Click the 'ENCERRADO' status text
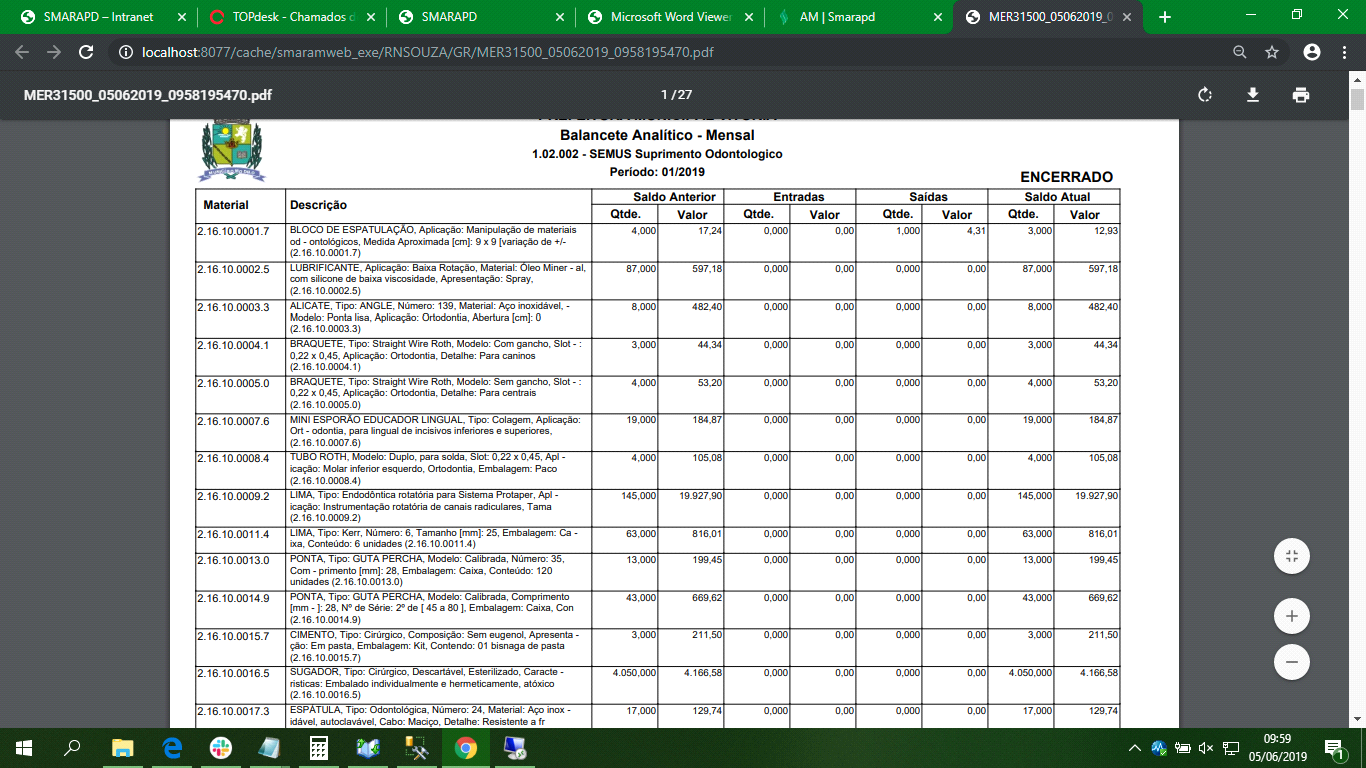Viewport: 1366px width, 768px height. (x=1066, y=177)
